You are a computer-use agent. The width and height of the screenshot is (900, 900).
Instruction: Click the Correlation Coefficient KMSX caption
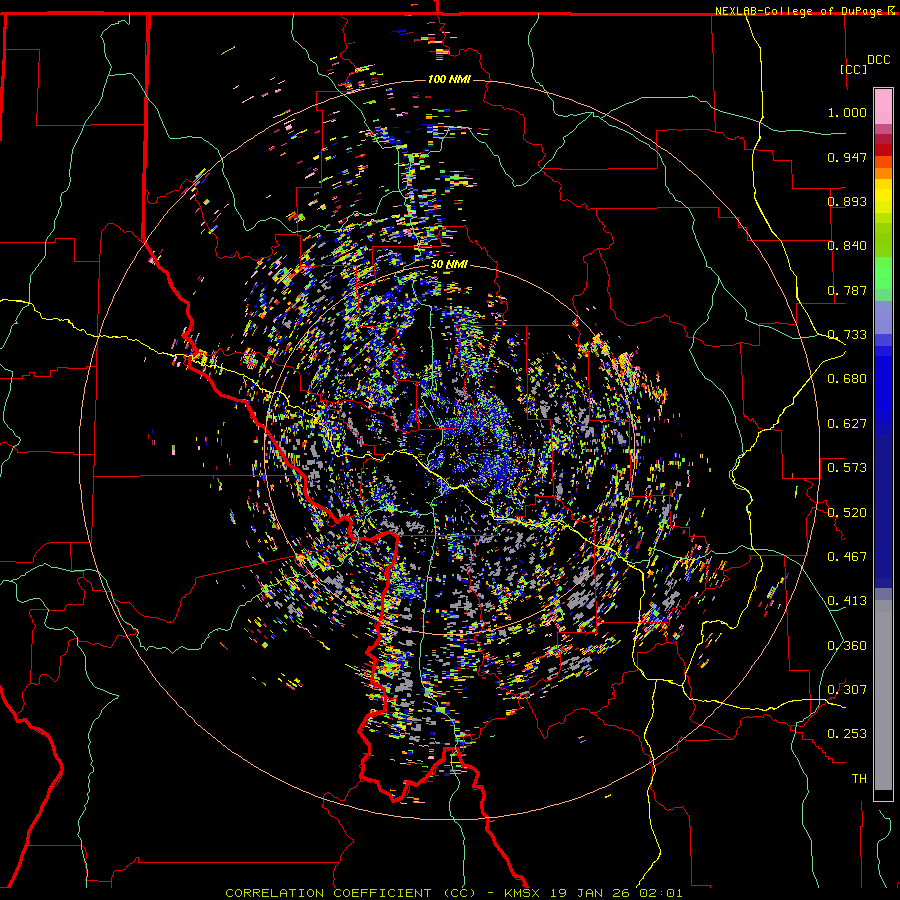[x=454, y=893]
